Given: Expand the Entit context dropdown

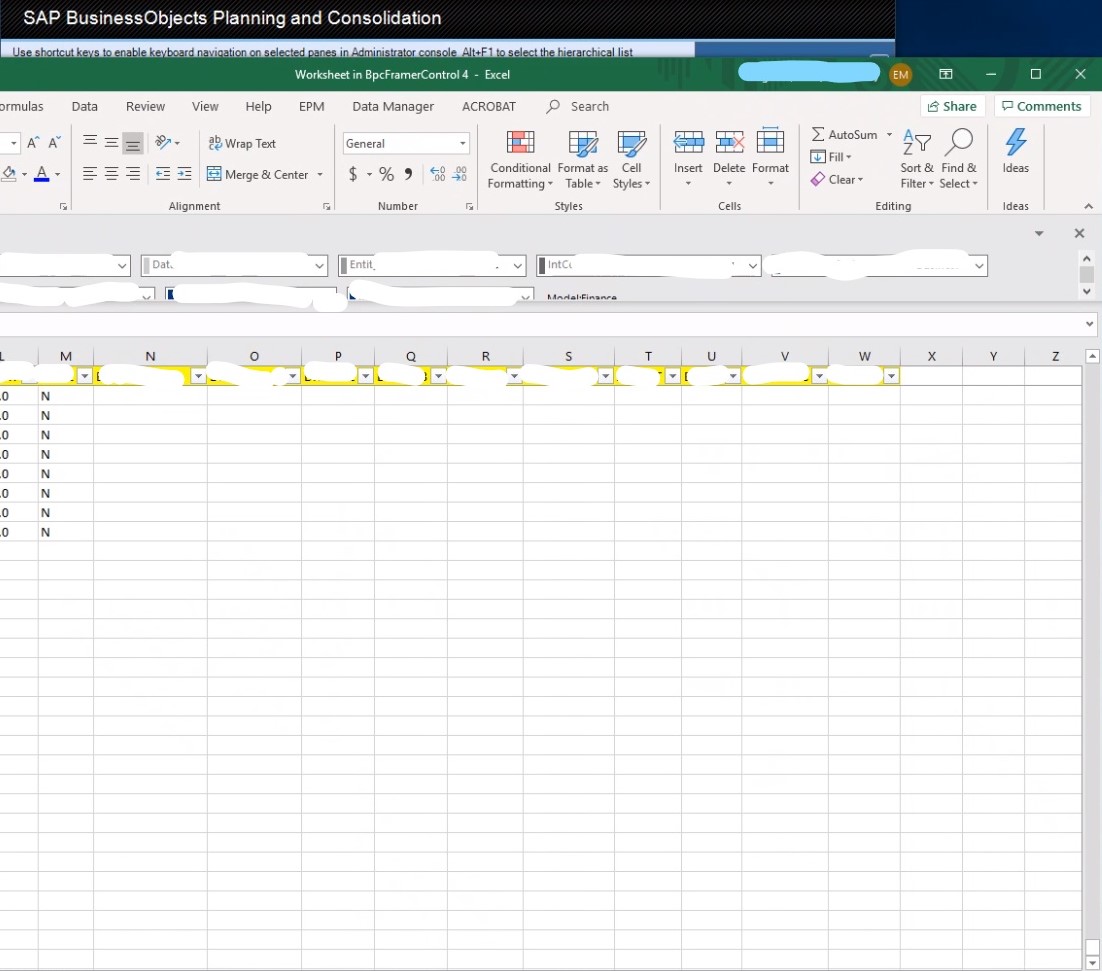Looking at the screenshot, I should click(x=517, y=265).
